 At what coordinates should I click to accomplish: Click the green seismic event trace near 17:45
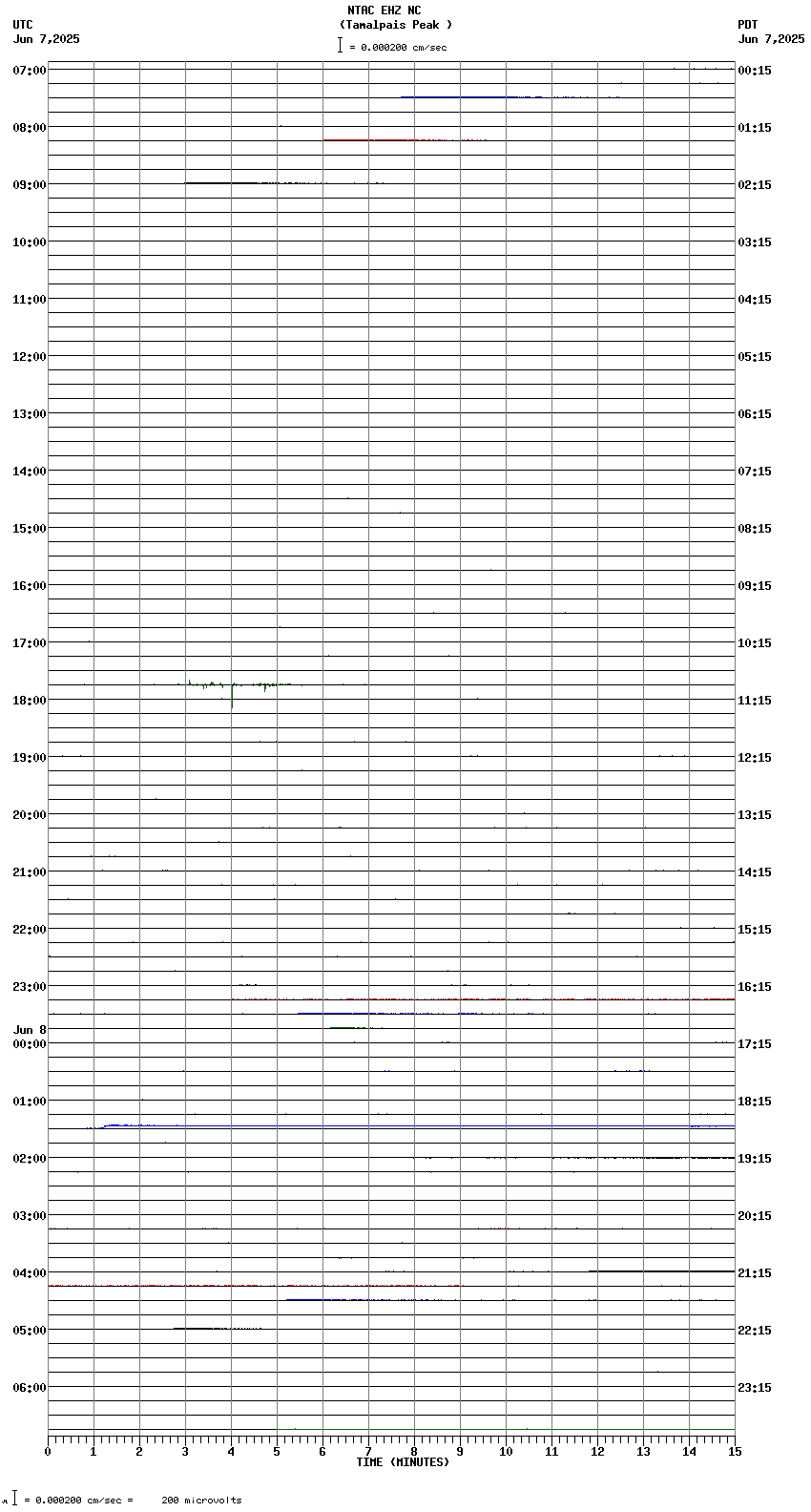point(239,684)
